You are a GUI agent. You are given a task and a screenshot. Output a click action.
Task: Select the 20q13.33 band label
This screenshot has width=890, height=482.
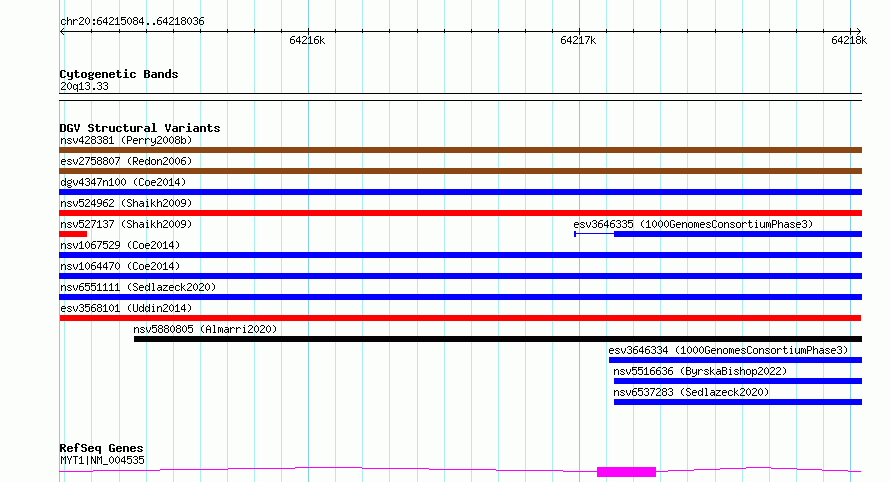[x=84, y=86]
